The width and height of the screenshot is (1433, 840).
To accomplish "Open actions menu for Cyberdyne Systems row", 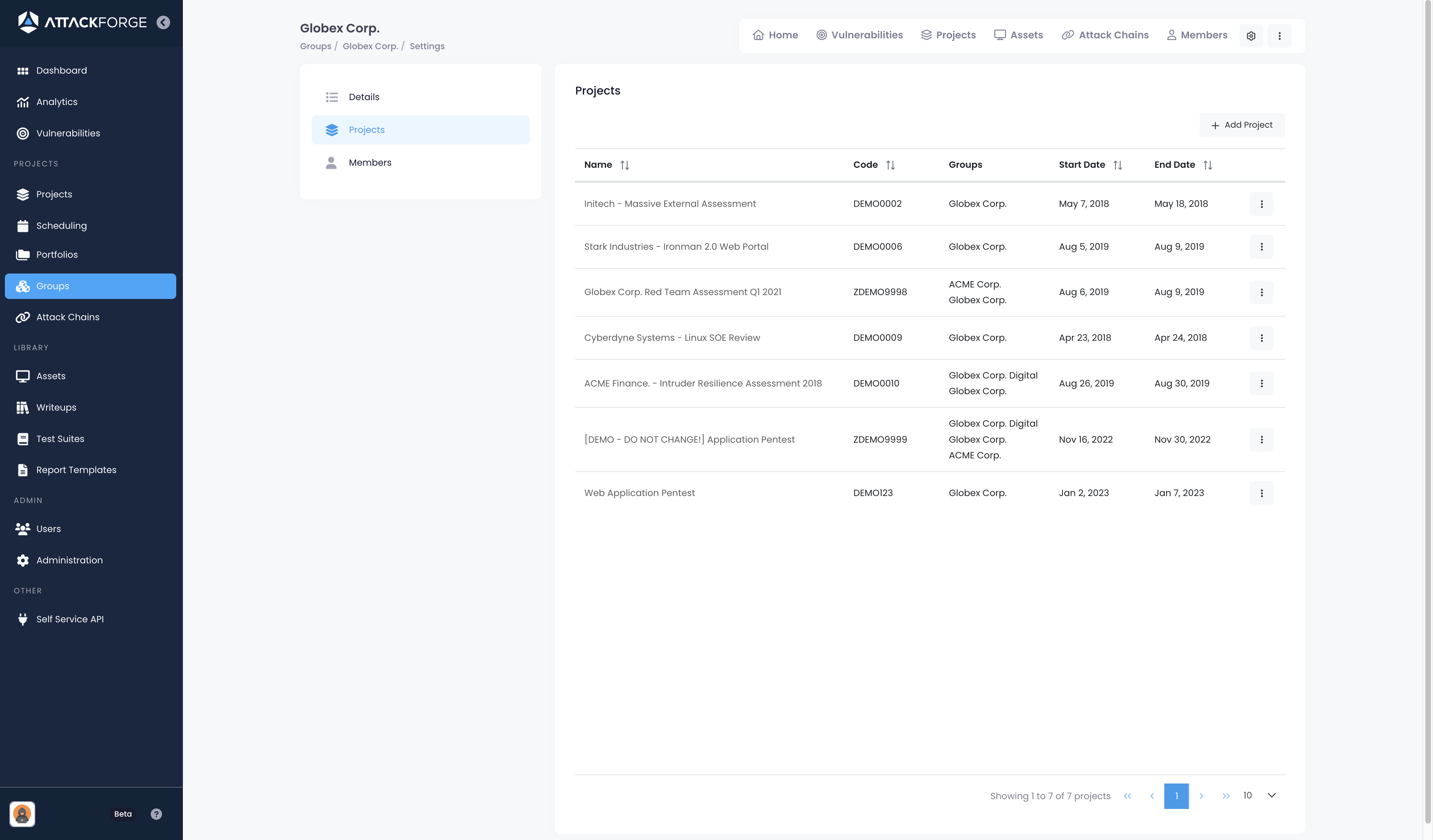I will coord(1261,338).
